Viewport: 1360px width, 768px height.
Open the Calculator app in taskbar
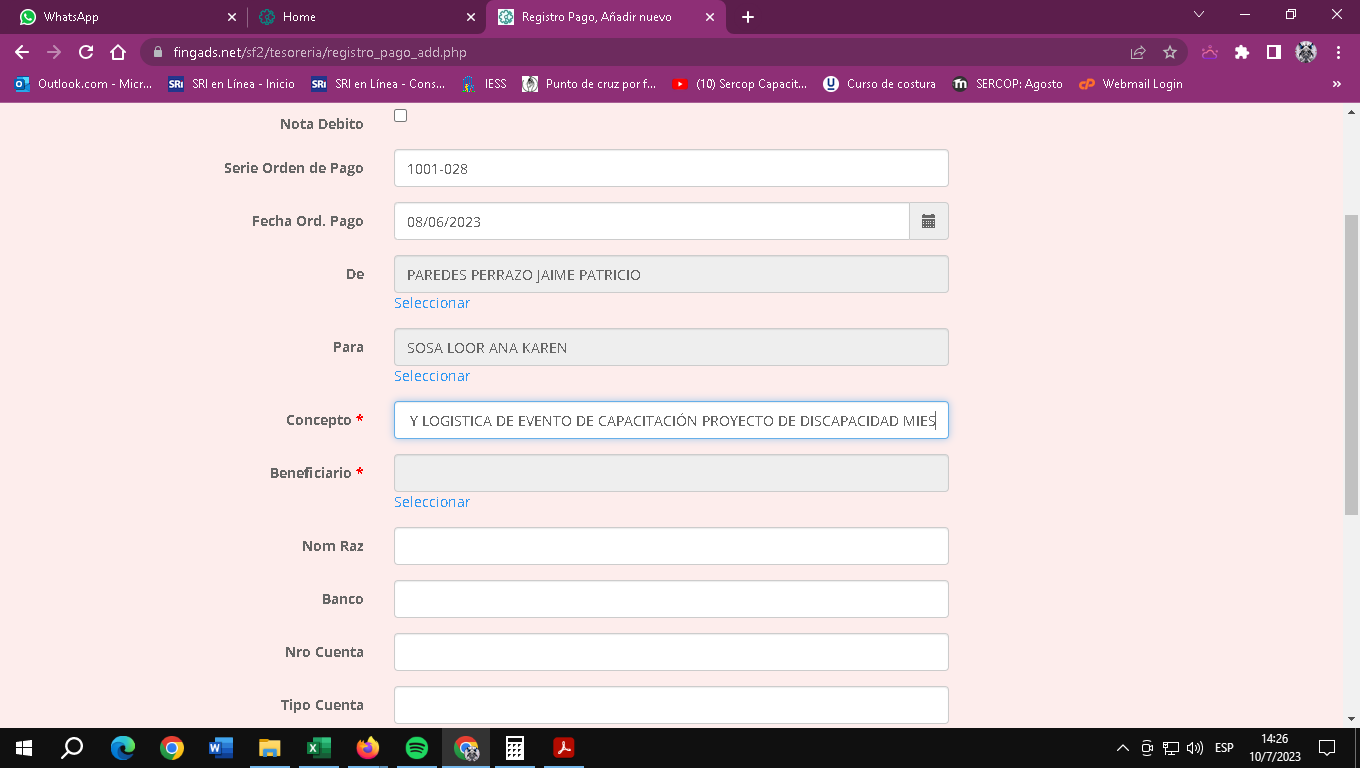coord(515,748)
